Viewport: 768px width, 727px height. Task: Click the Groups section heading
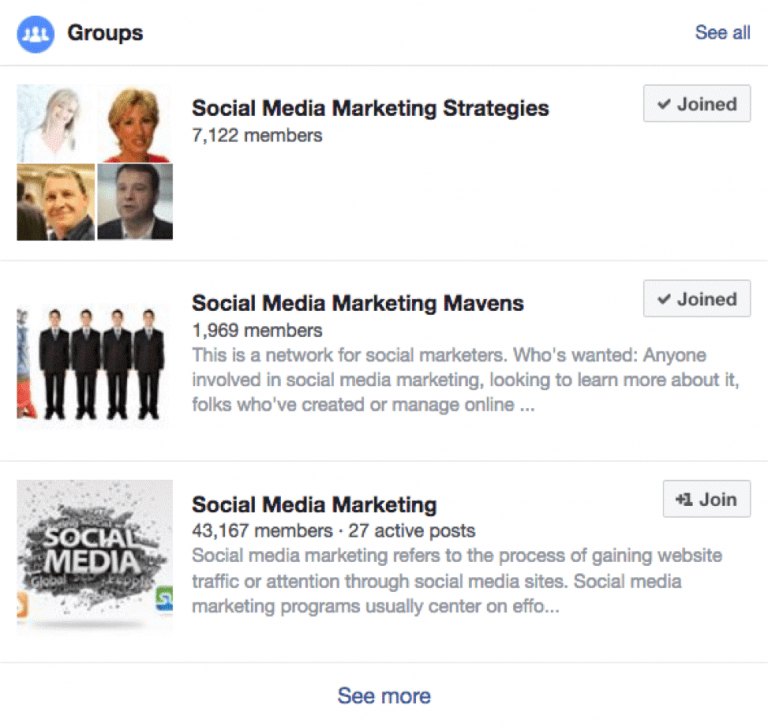[105, 33]
